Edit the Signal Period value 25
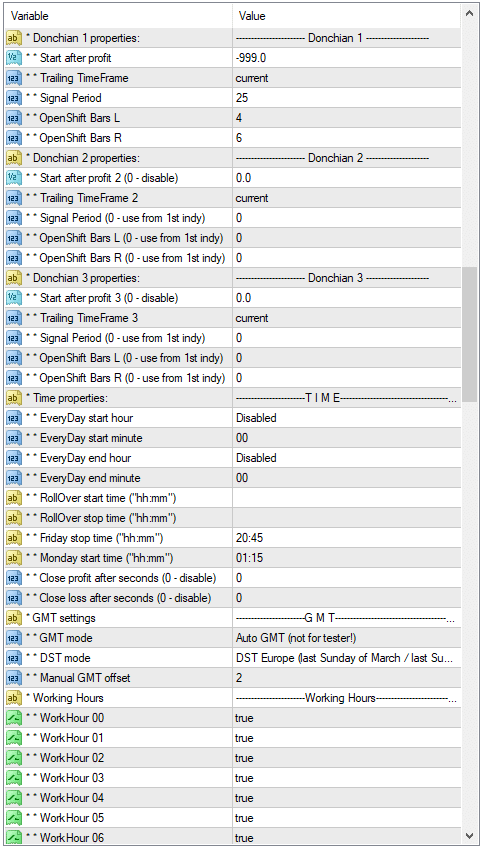The height and width of the screenshot is (852, 483). [x=347, y=98]
